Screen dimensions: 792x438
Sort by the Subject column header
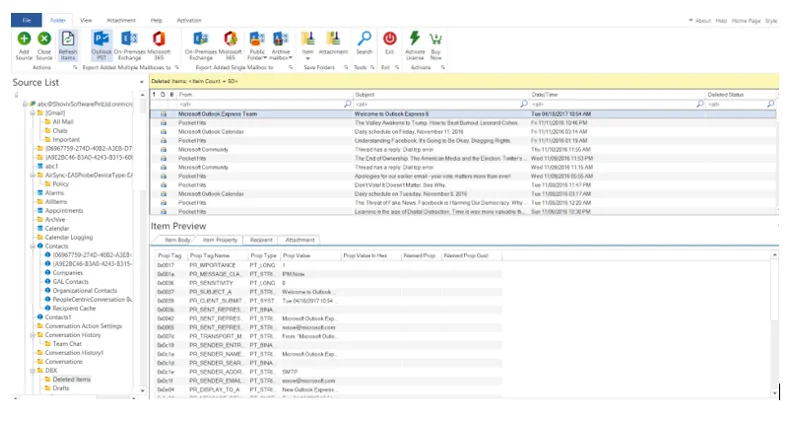tap(440, 94)
